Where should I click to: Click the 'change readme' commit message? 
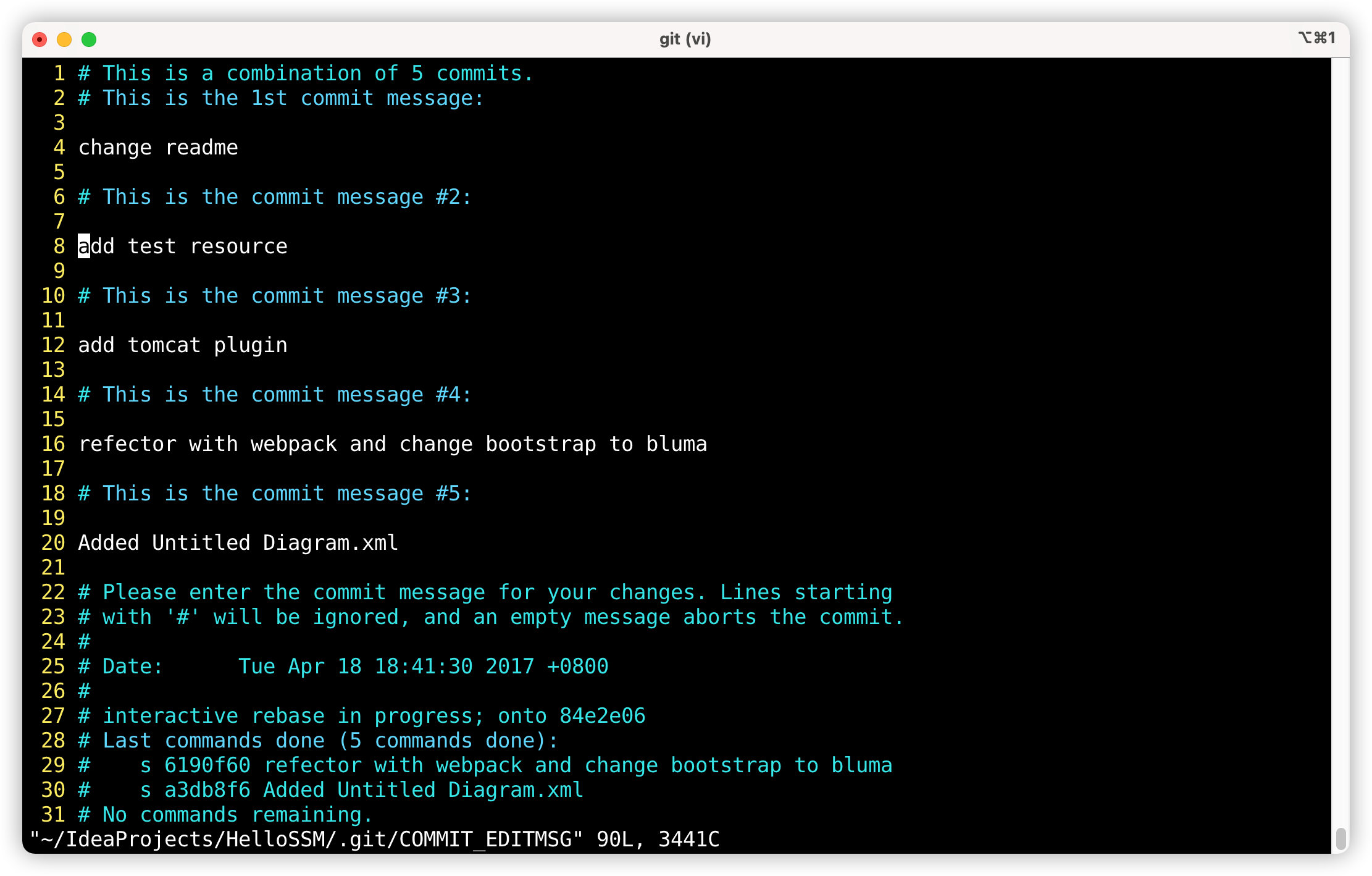(157, 147)
